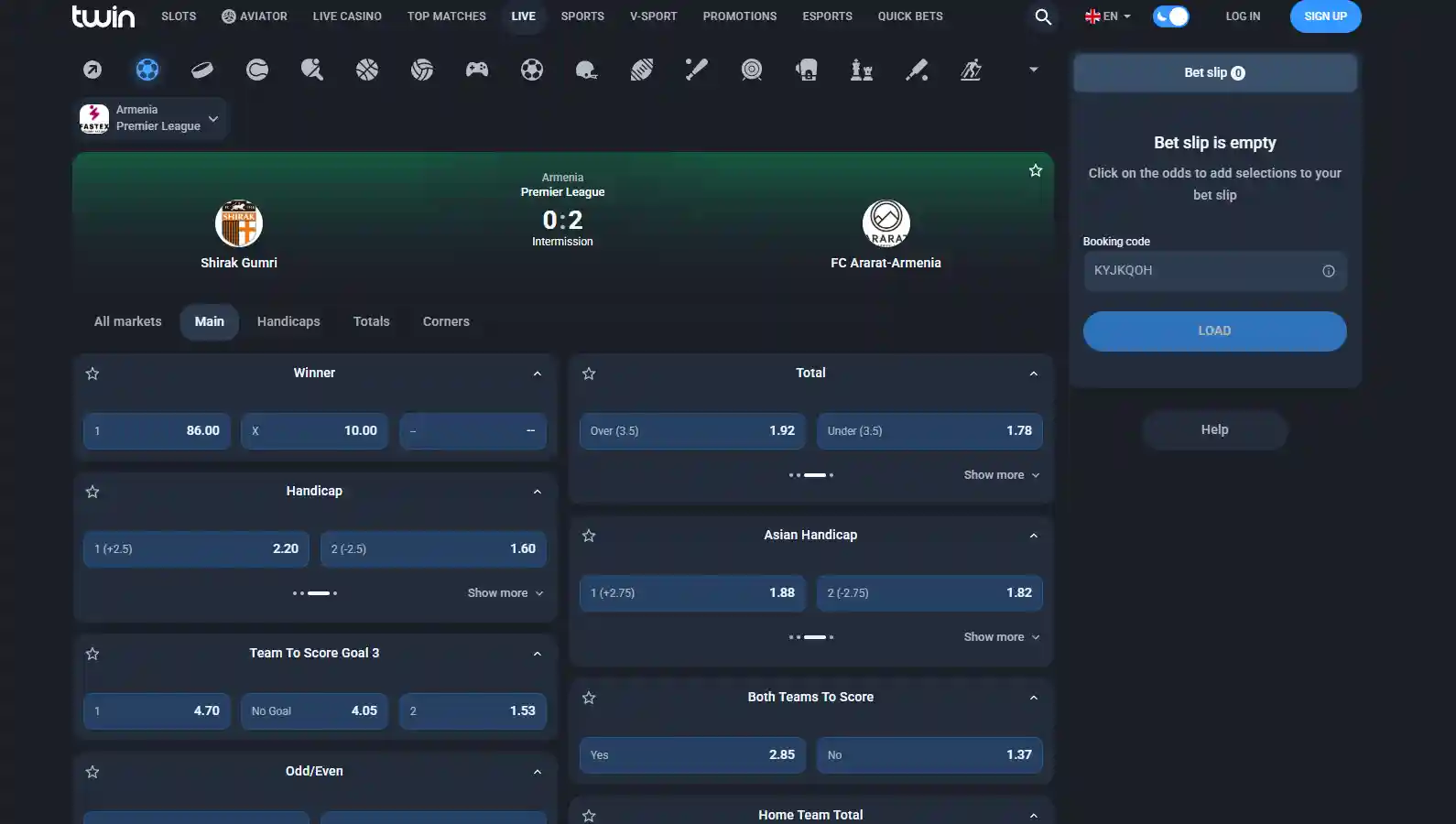Open the Armenia Premier League selector
The height and width of the screenshot is (824, 1456).
click(150, 118)
